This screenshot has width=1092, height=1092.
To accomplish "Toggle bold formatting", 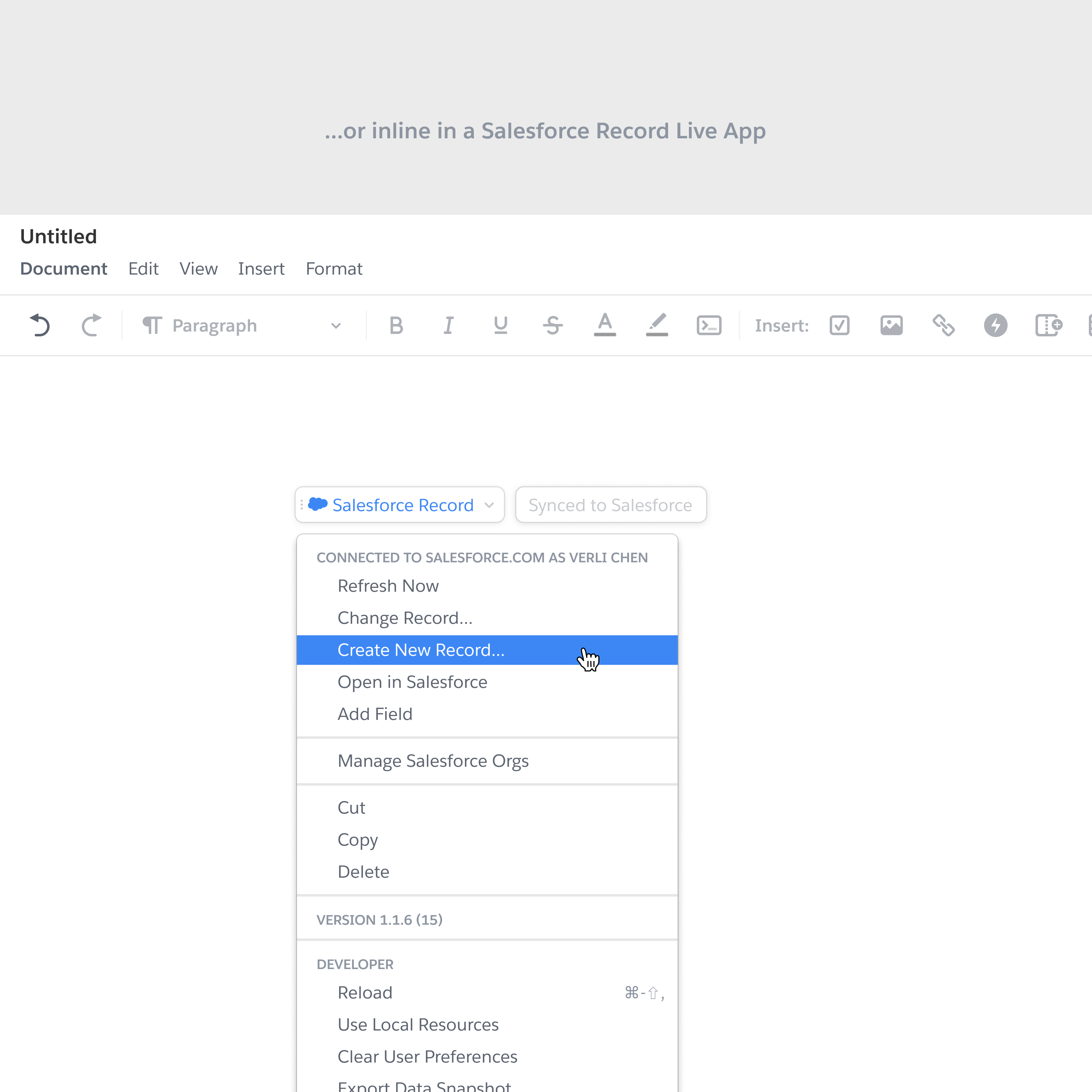I will pos(396,325).
